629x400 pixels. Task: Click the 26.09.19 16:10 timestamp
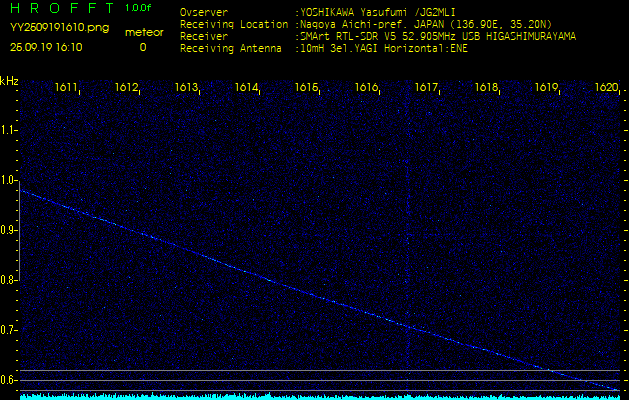46,47
